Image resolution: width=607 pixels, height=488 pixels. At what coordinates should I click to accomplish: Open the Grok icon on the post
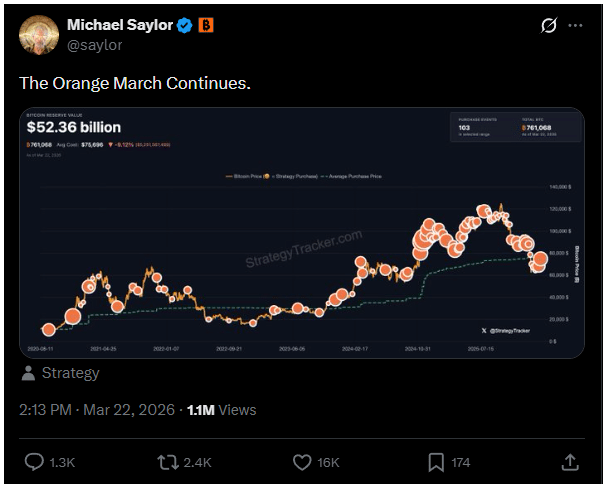tap(548, 25)
